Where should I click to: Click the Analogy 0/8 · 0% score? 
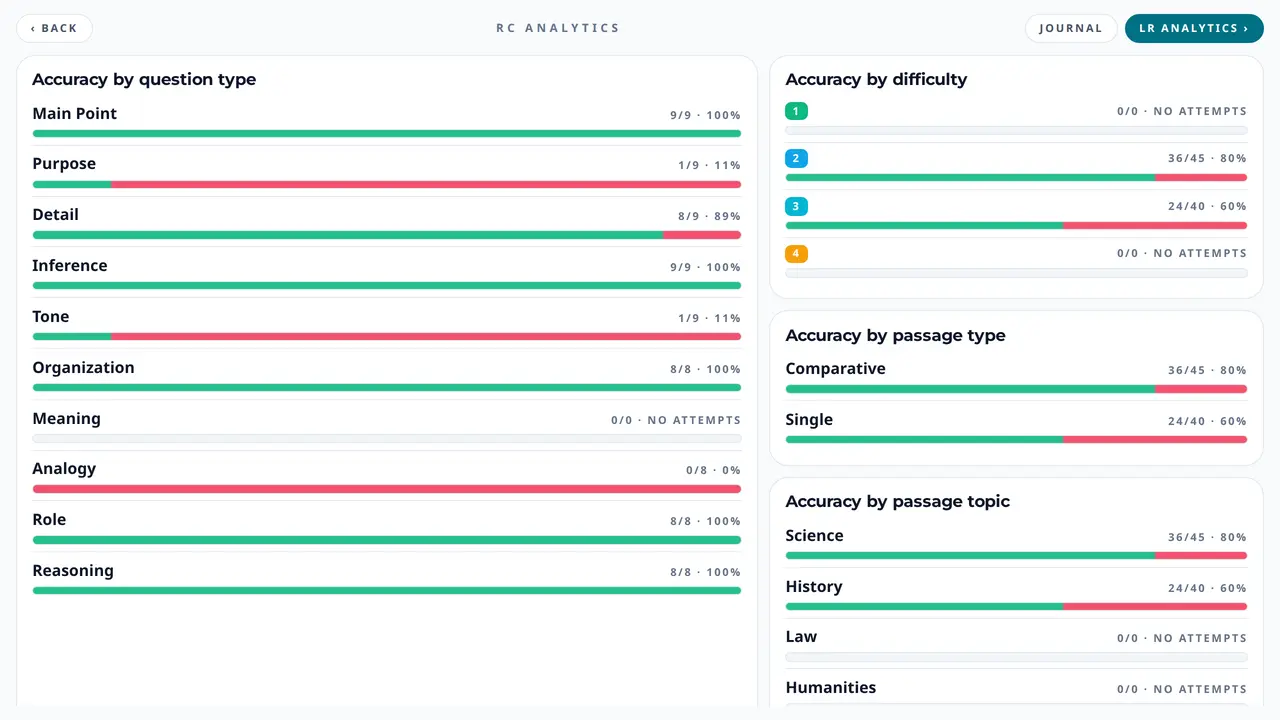(713, 470)
